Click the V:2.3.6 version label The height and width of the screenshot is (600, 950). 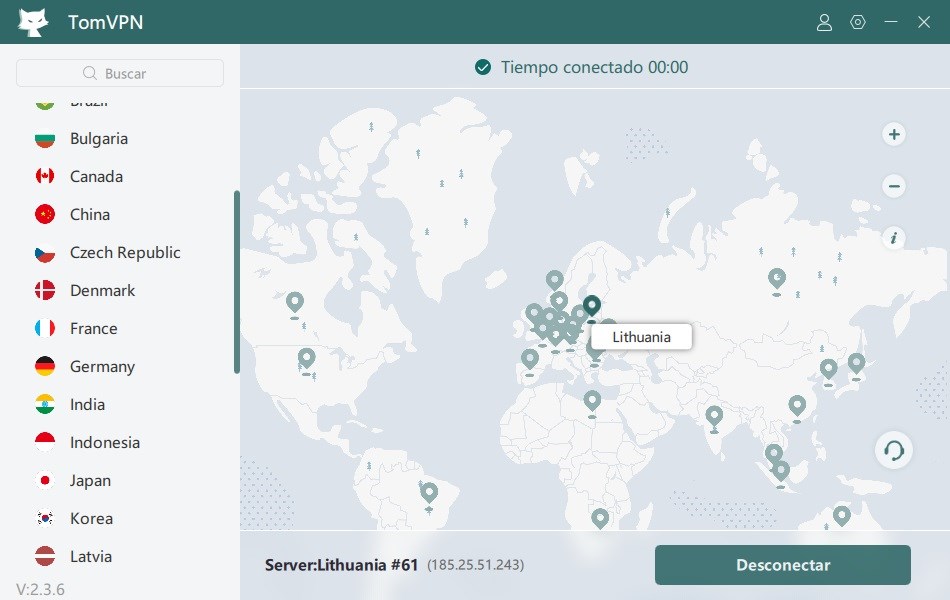(41, 589)
